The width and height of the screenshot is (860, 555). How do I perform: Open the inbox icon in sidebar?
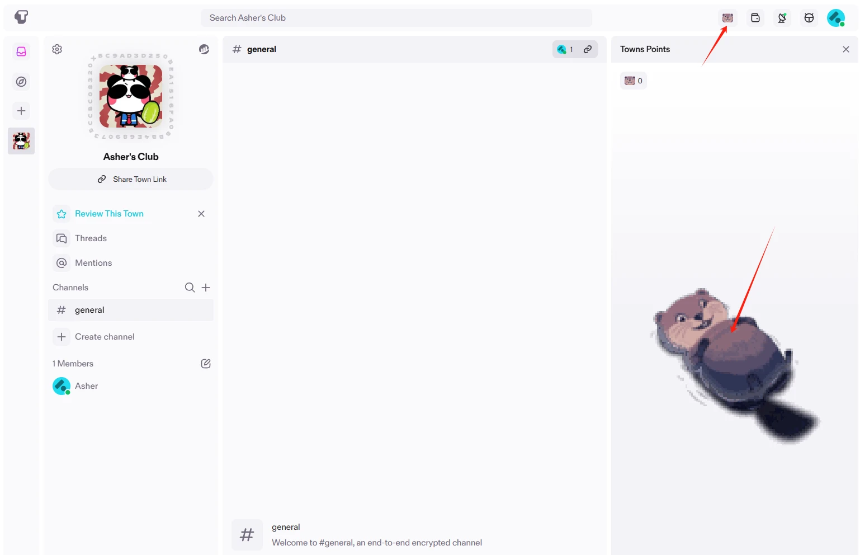(21, 52)
